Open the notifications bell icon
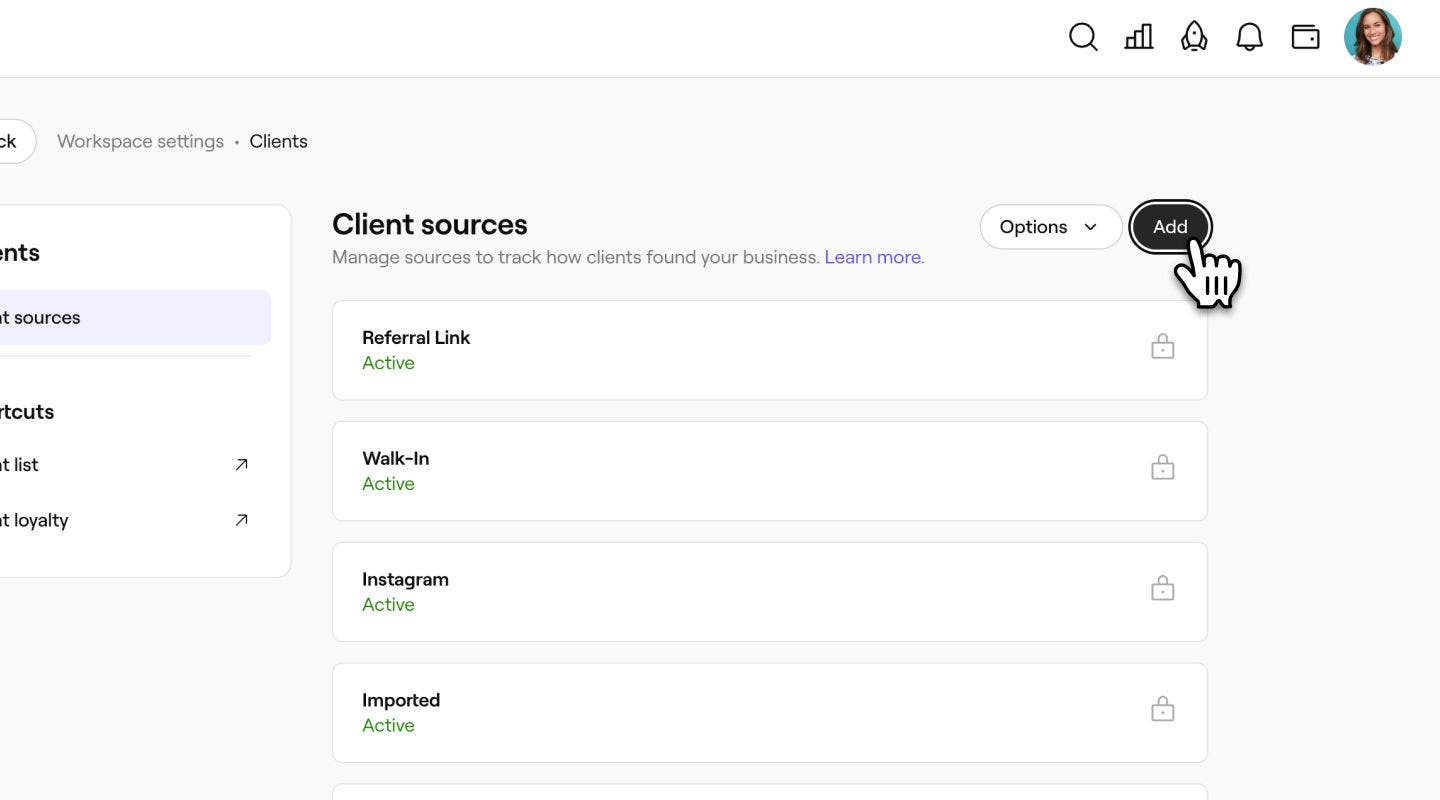The height and width of the screenshot is (800, 1440). [1250, 37]
